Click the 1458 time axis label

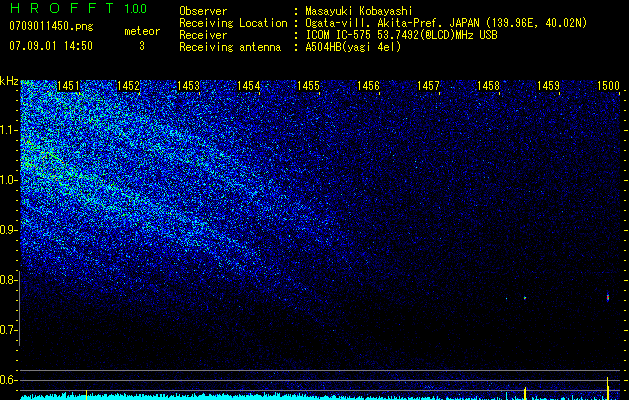click(x=489, y=86)
